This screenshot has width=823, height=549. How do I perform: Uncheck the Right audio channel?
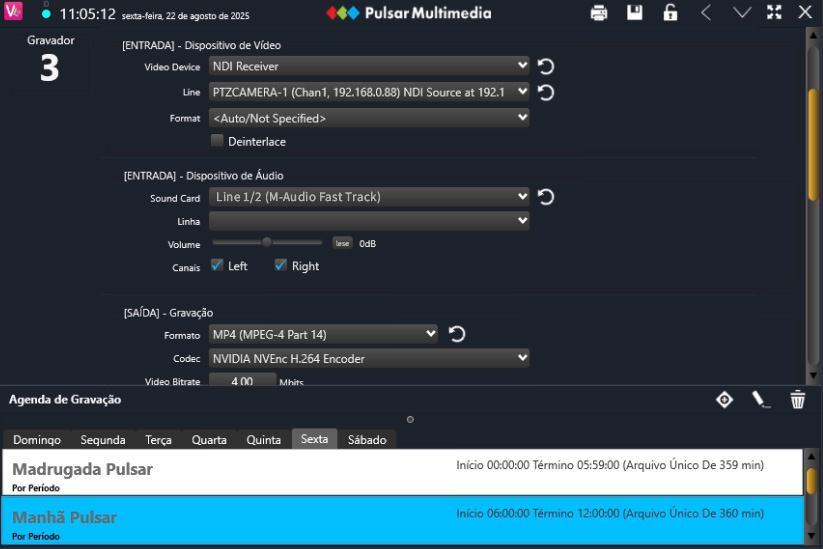(x=281, y=265)
